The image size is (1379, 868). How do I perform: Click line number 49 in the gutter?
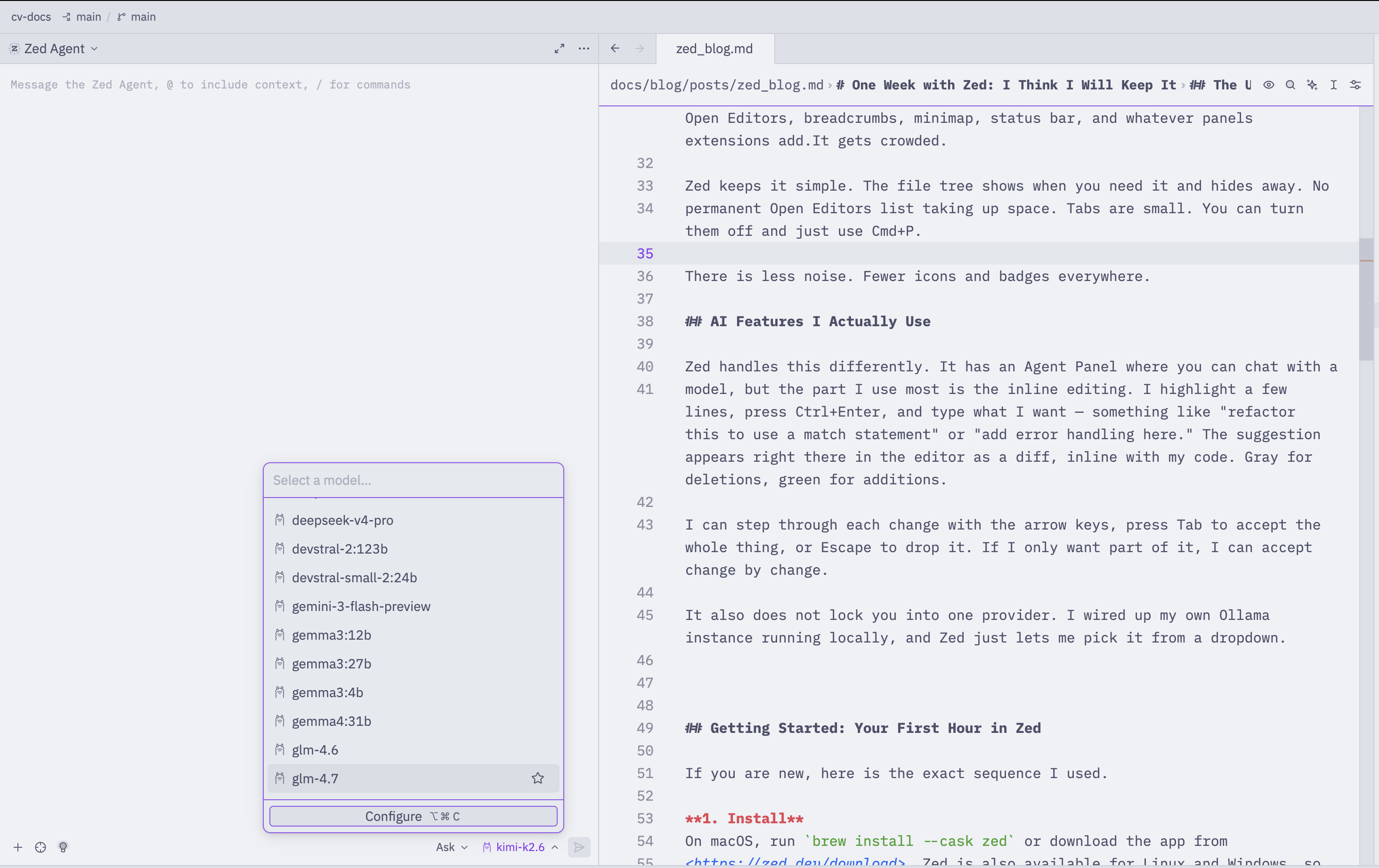point(645,728)
